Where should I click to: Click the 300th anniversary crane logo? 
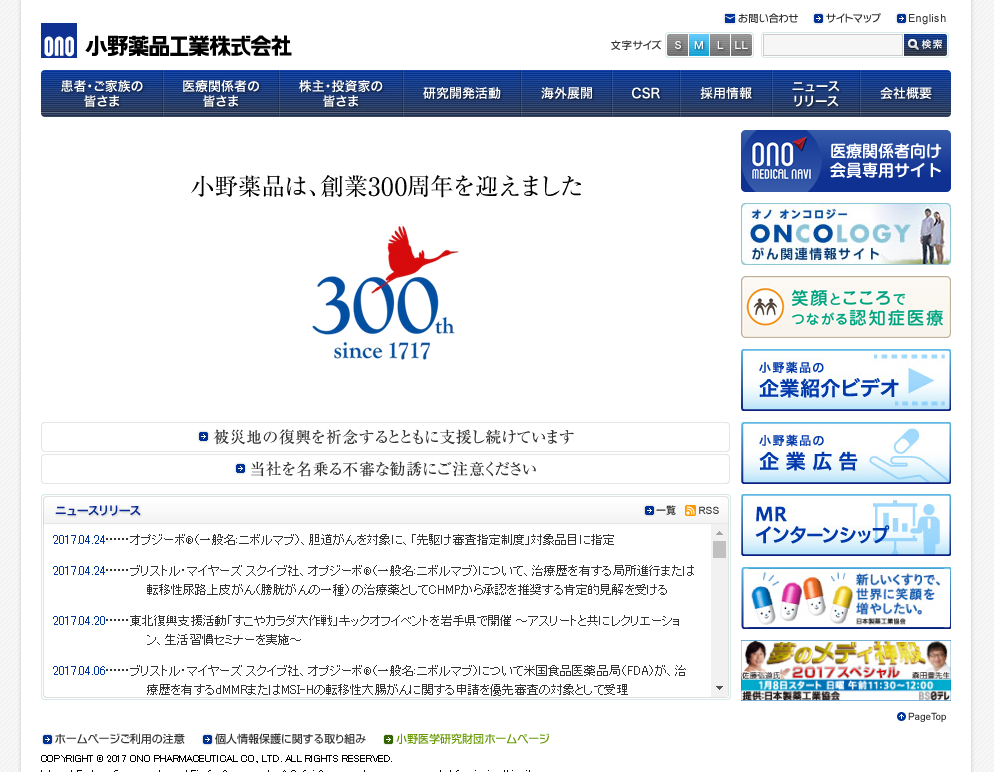coord(384,293)
